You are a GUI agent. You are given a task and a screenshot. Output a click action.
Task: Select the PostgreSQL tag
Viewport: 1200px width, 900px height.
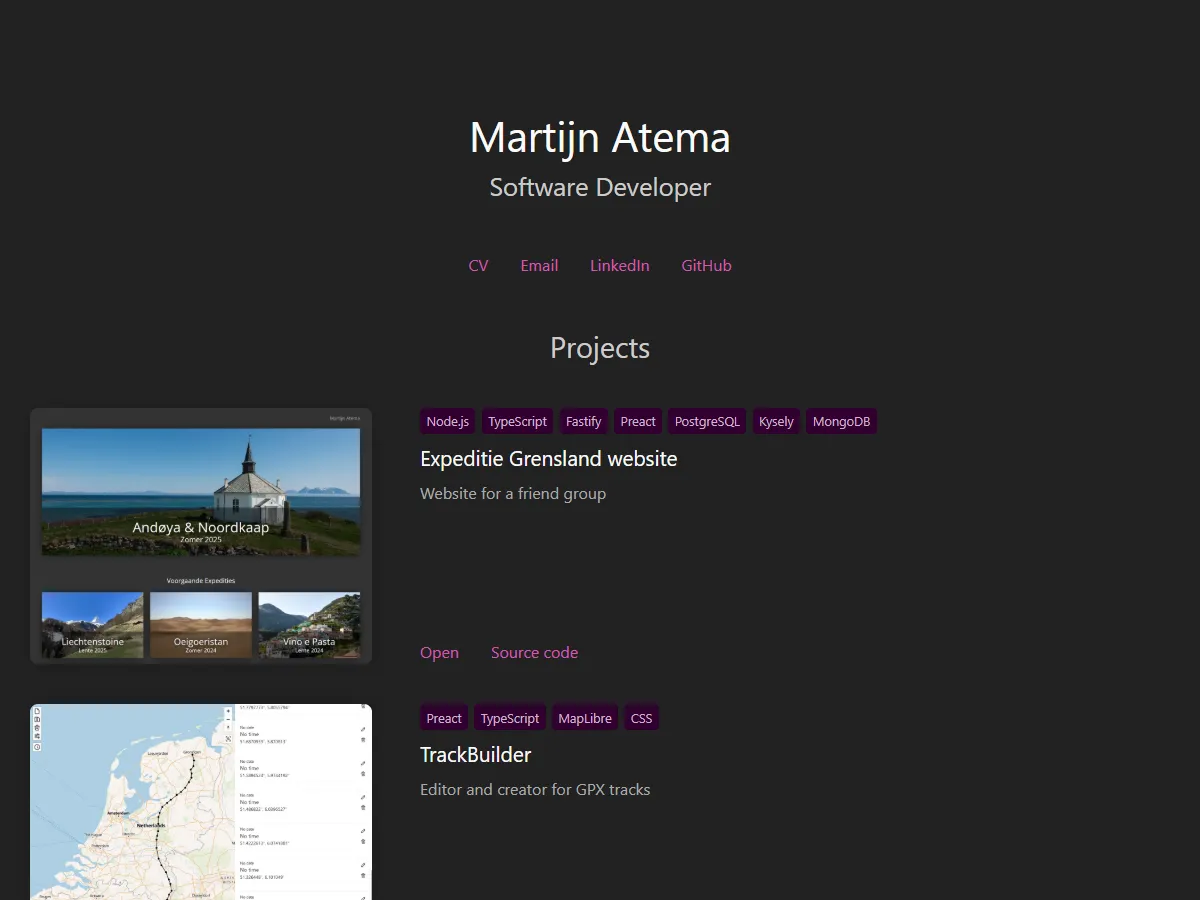(707, 422)
